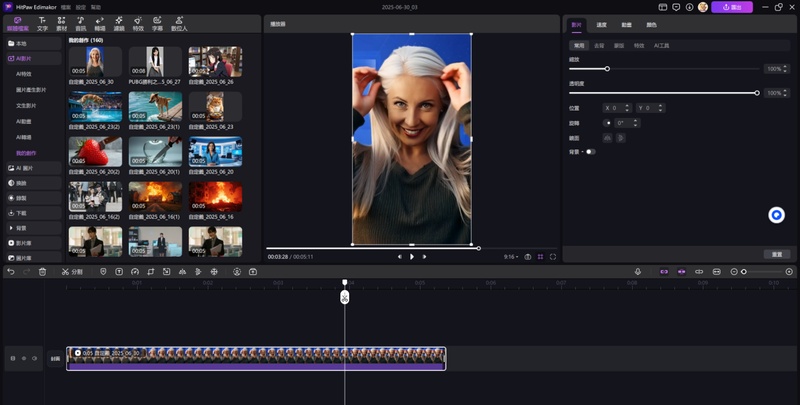
Task: Click the undo arrow in timeline toolbar
Action: click(11, 272)
